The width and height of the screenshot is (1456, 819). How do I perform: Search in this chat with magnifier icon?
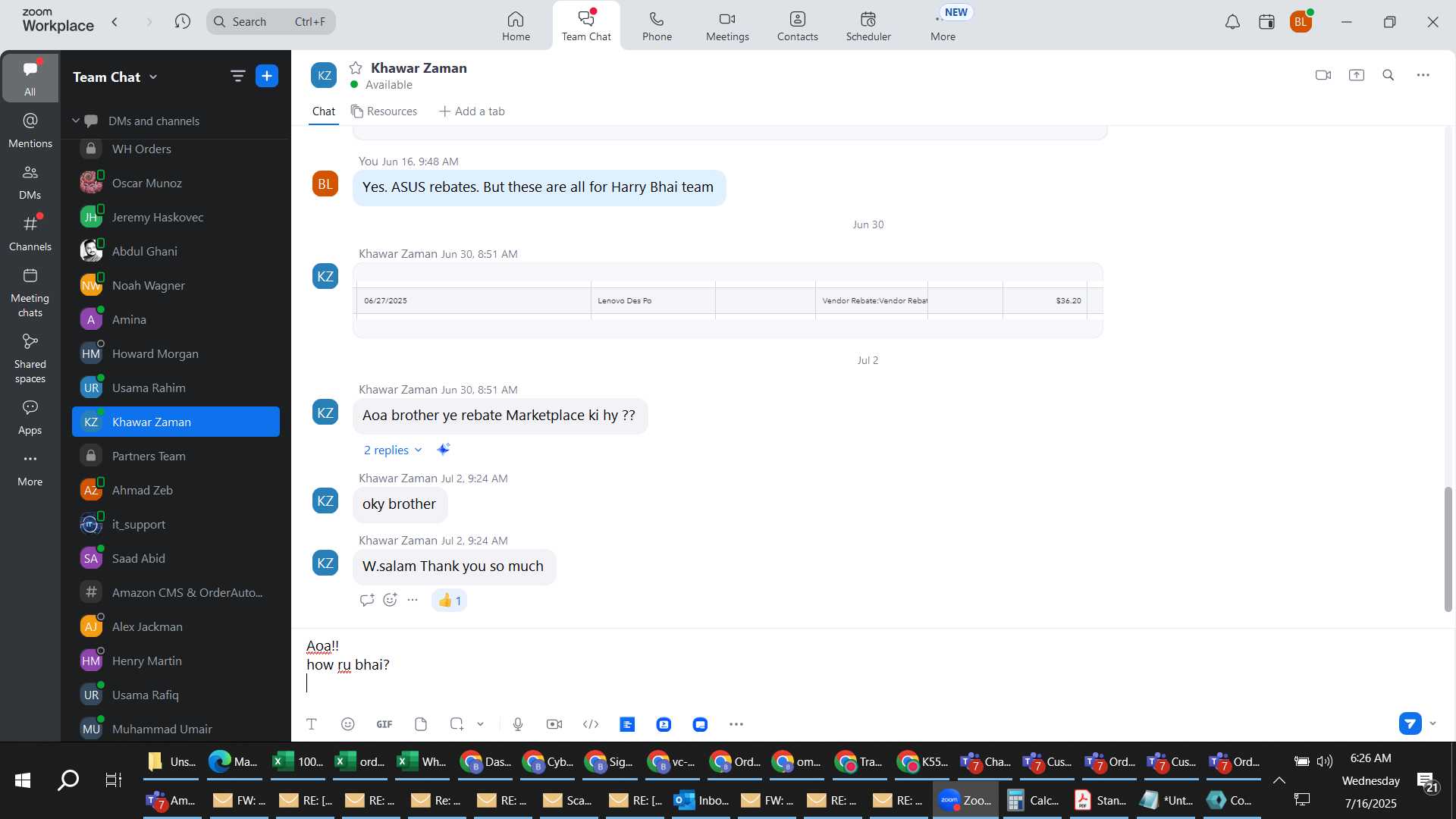click(1389, 75)
